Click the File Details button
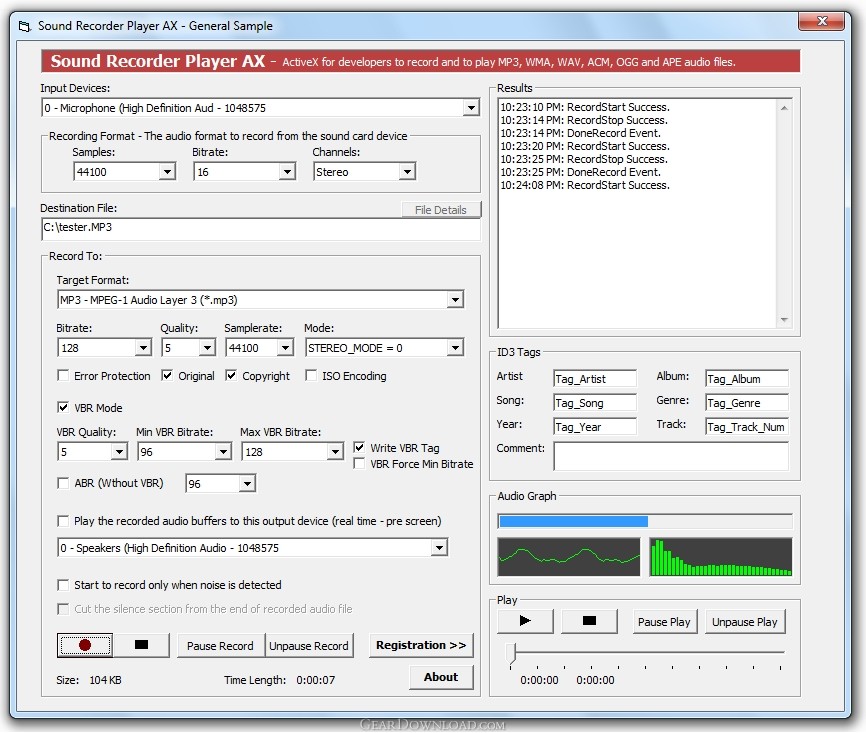 (441, 210)
